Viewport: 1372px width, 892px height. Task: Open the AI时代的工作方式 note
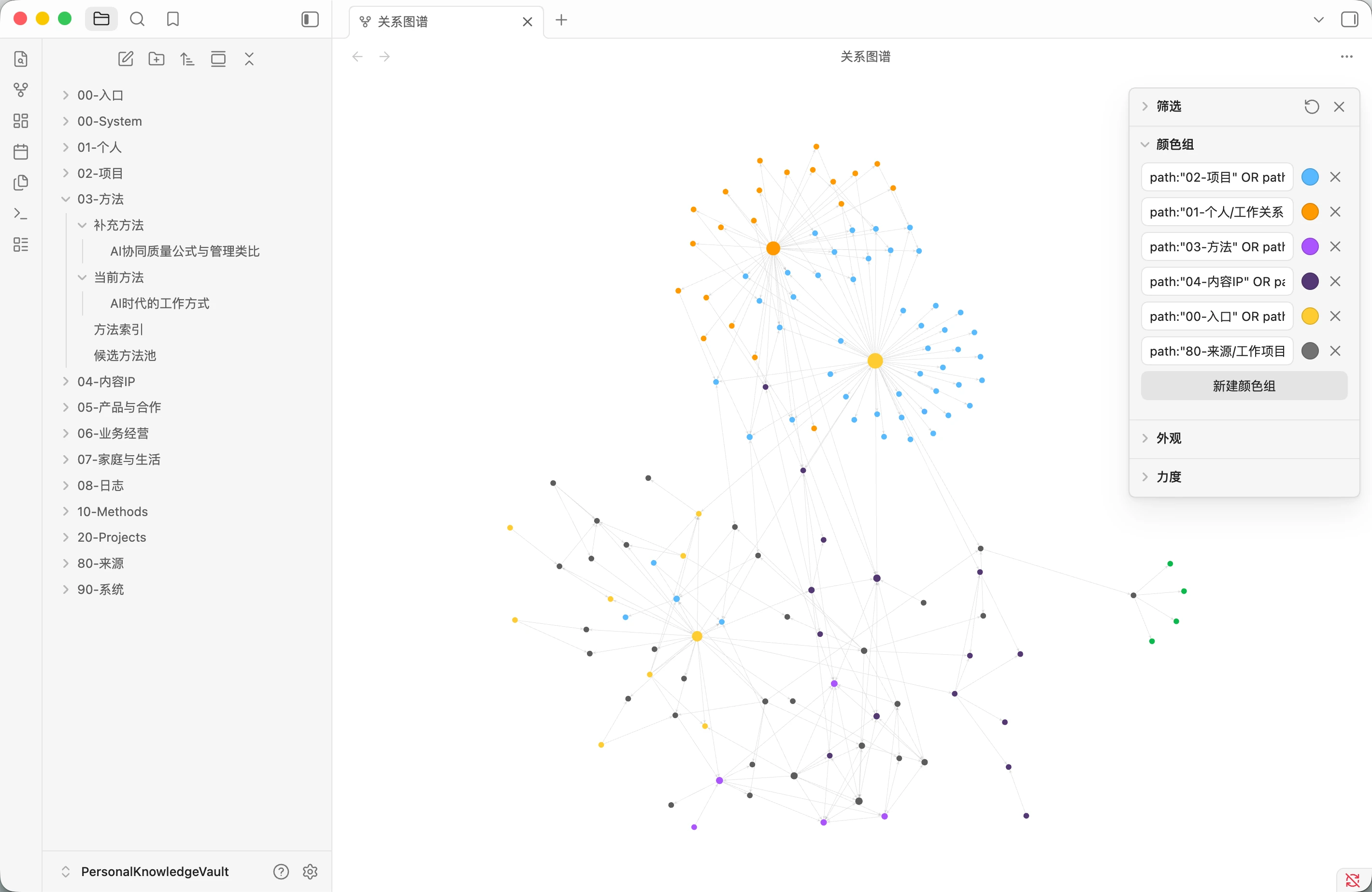[x=160, y=303]
